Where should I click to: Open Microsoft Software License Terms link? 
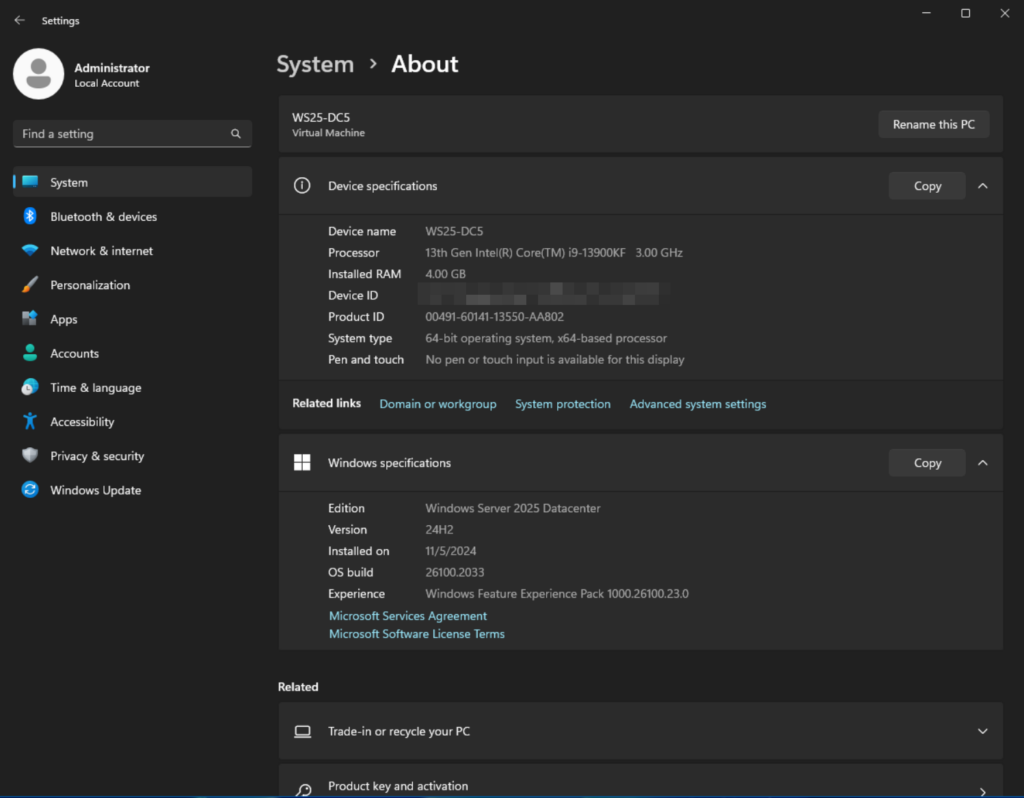417,634
